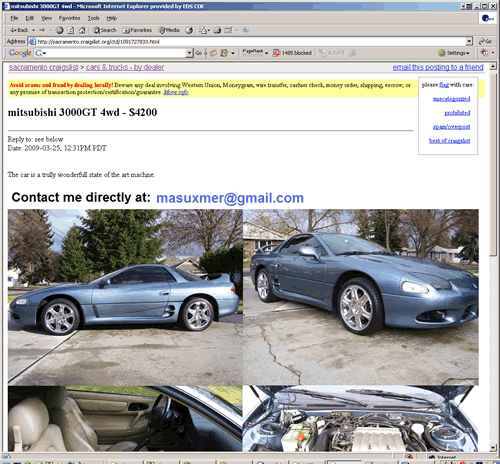Expand the Google search box dropdown
Viewport: 500px width, 464px height.
190,53
